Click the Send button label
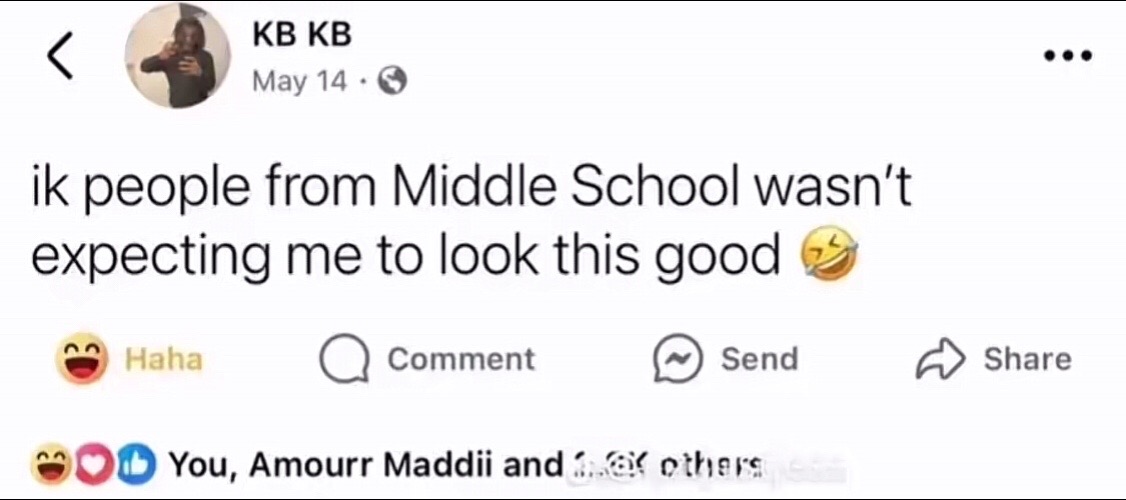The image size is (1126, 500). tap(759, 359)
